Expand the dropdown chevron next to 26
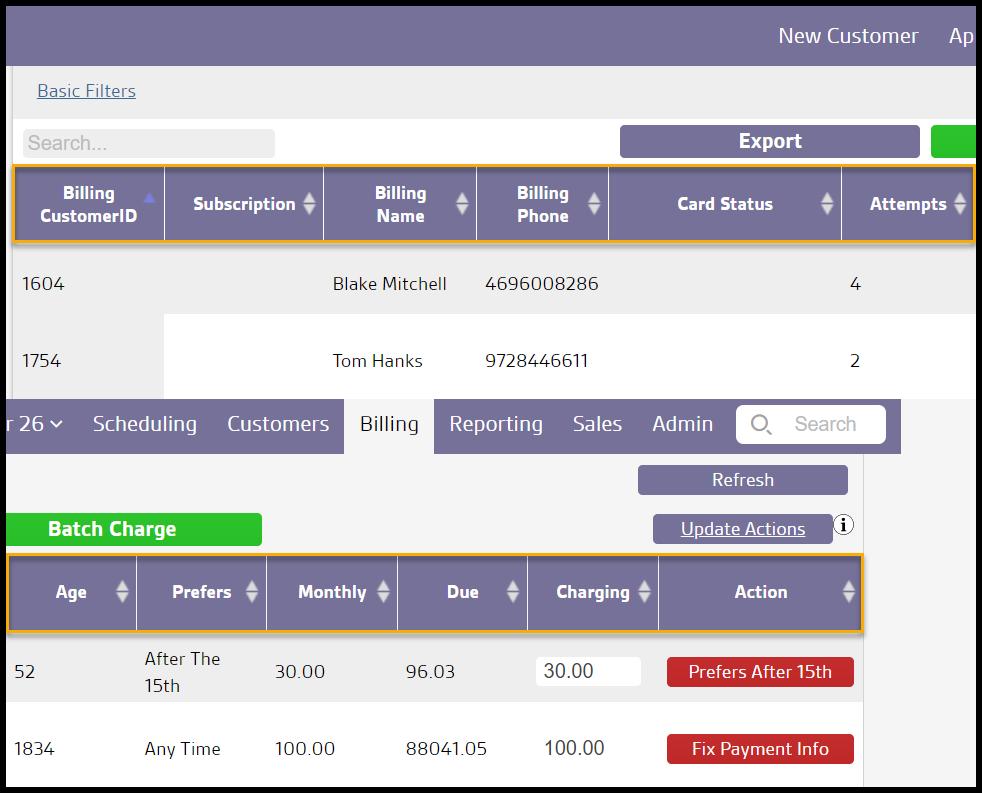The image size is (982, 793). point(57,424)
